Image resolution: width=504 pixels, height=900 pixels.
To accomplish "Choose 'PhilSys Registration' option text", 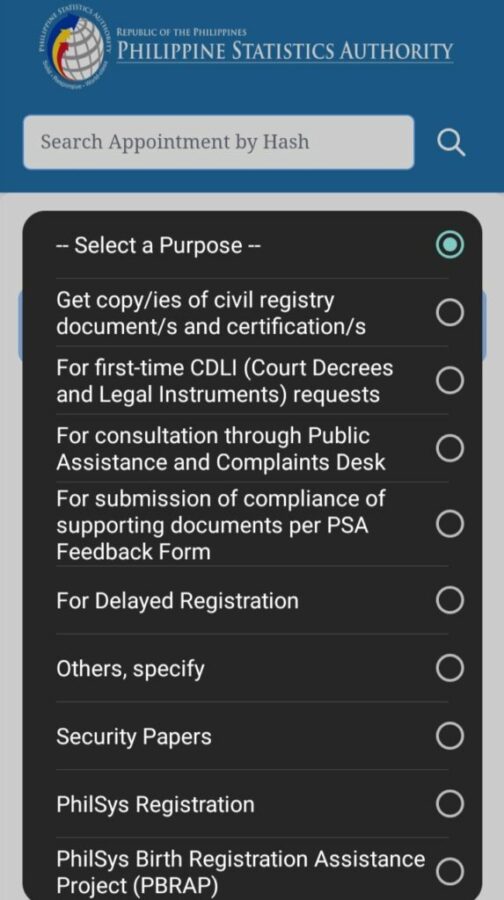I will tap(155, 804).
